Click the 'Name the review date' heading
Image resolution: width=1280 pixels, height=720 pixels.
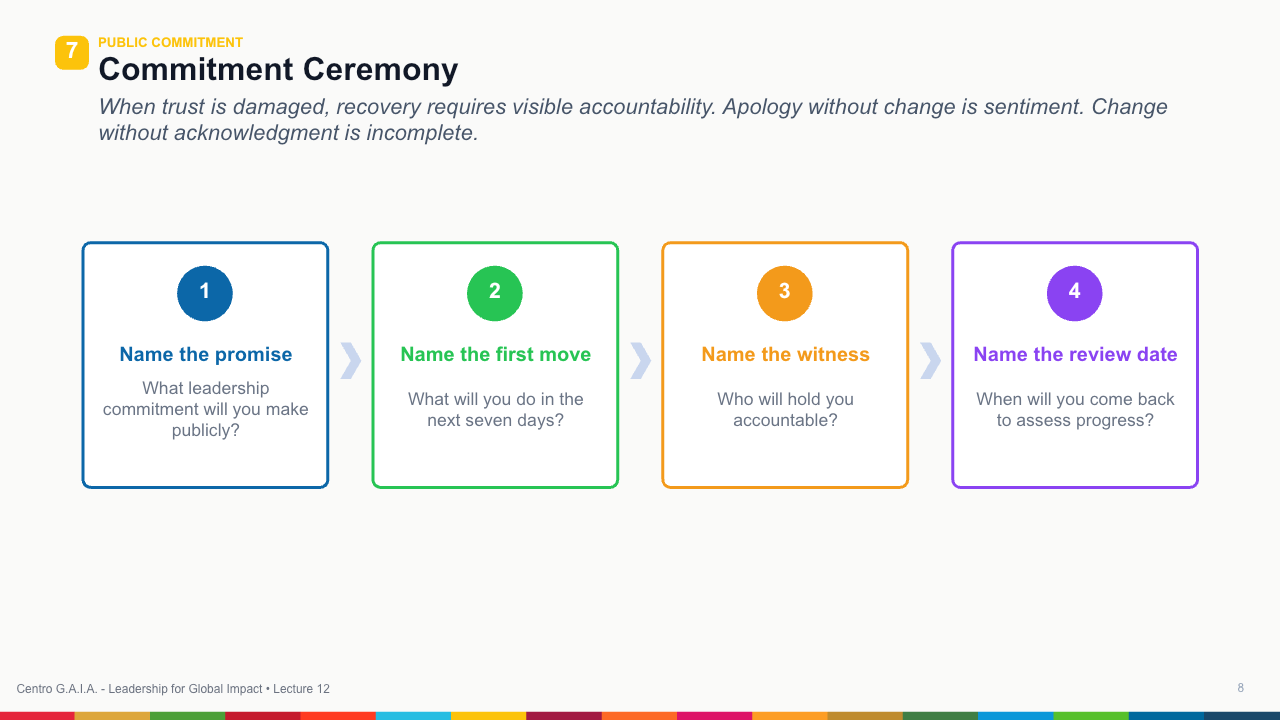1076,354
